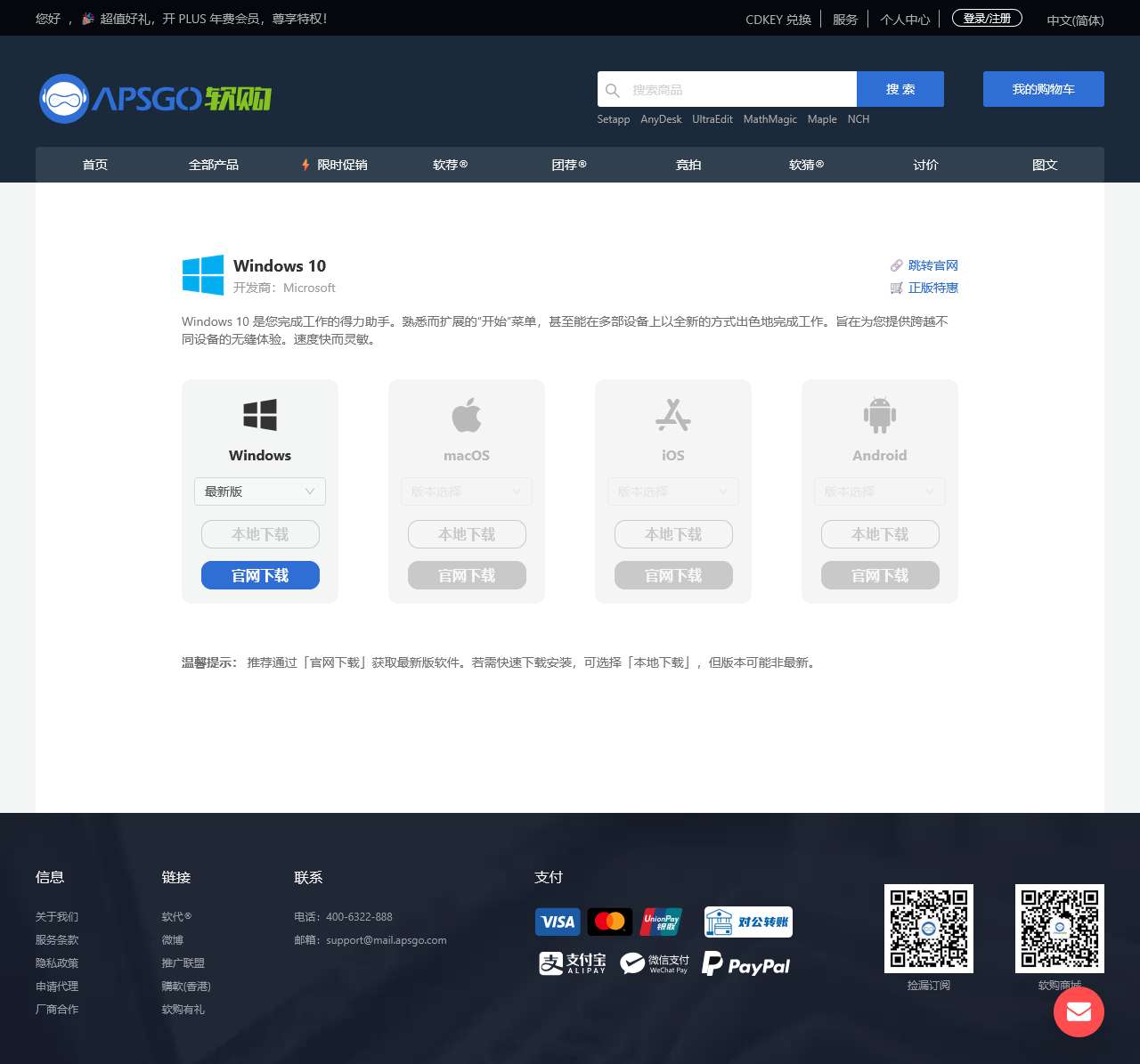
Task: Click the 登录/注册 button
Action: 987,18
